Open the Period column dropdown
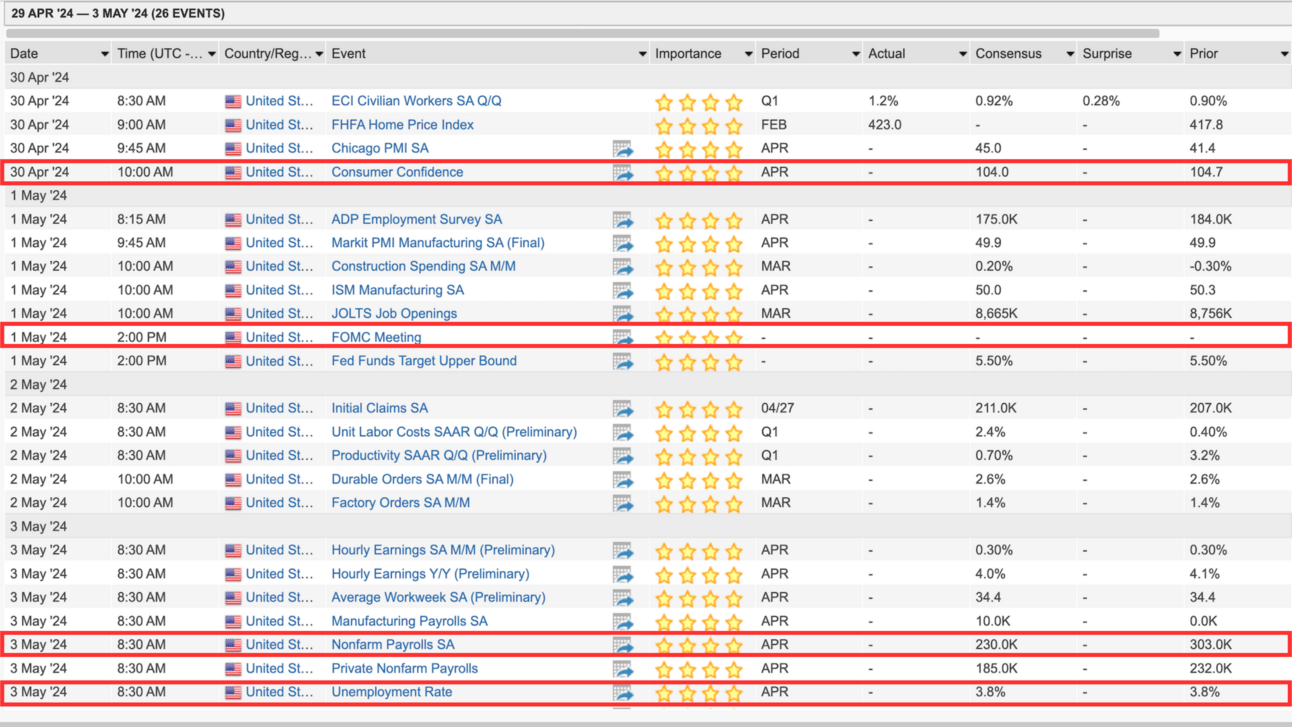This screenshot has width=1292, height=727. point(856,54)
